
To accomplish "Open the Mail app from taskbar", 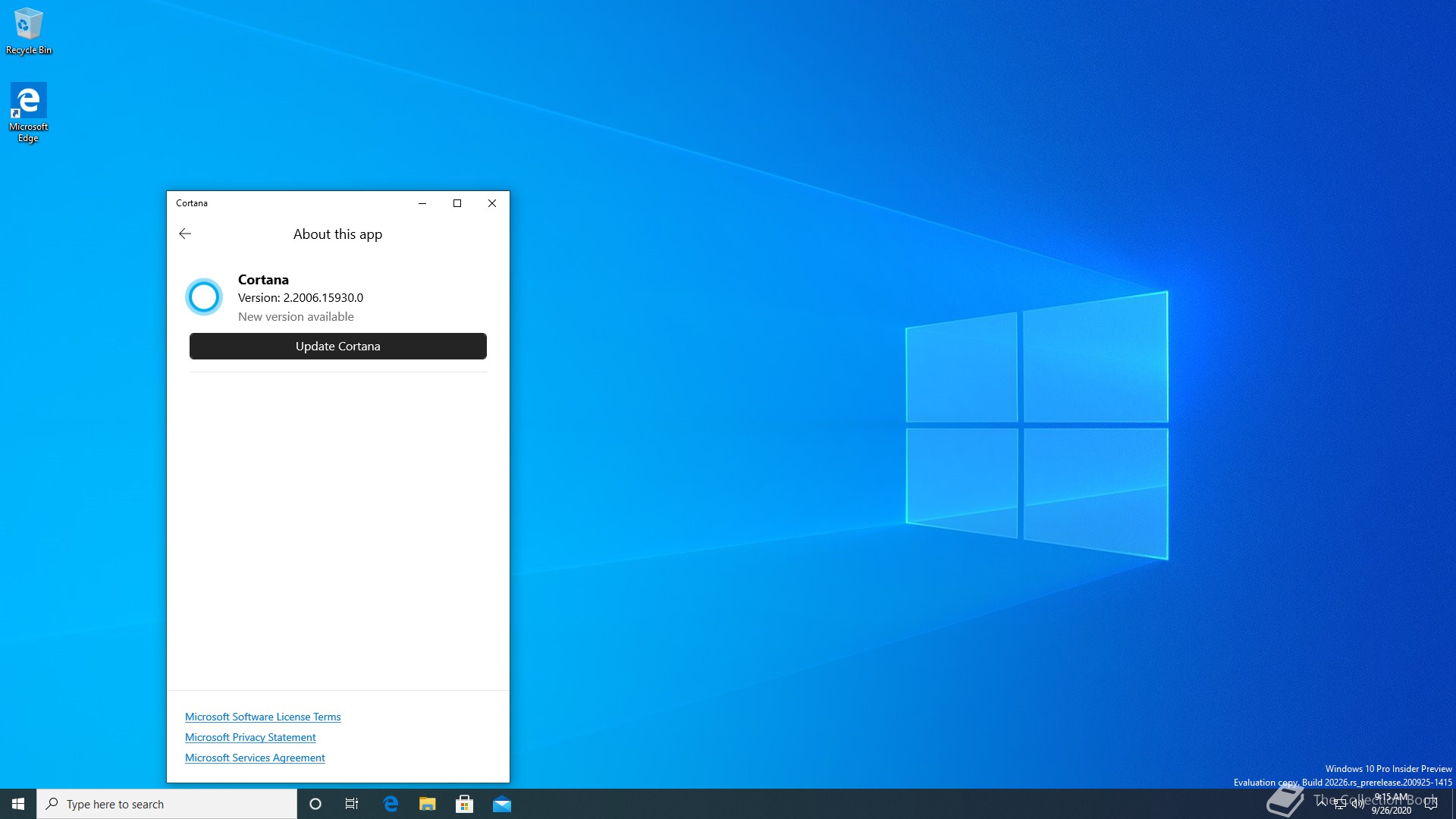I will coord(502,804).
